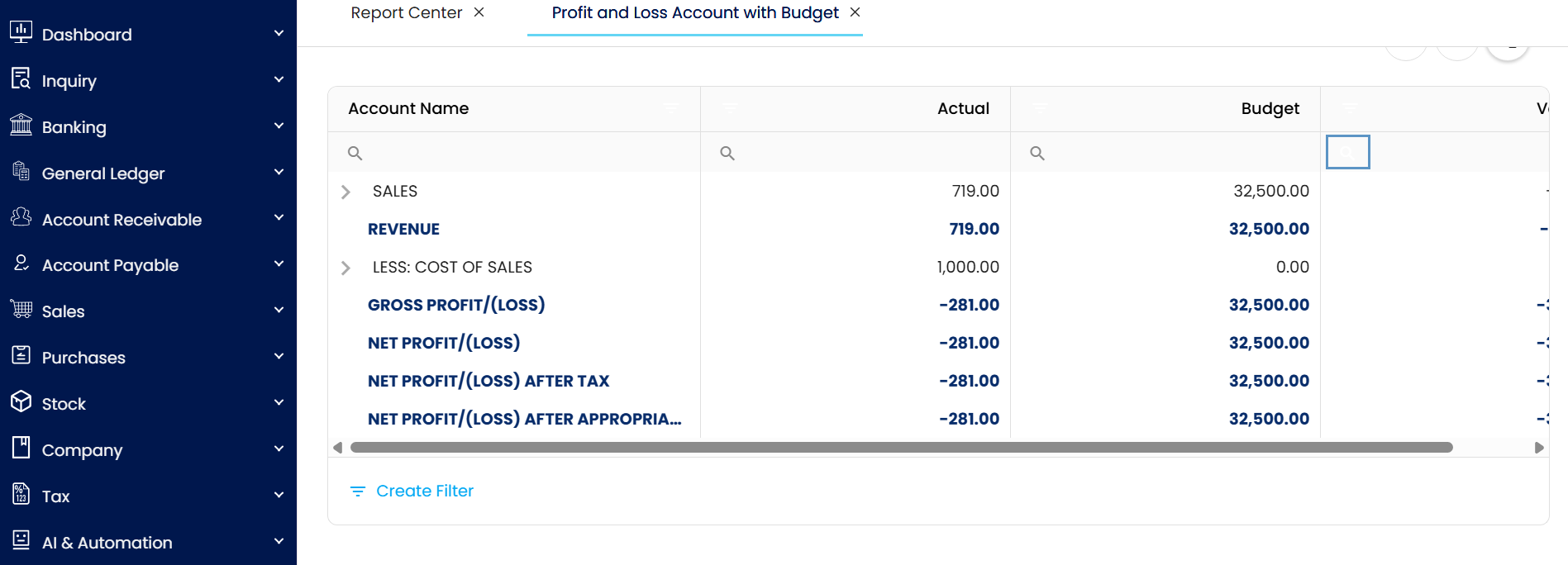Expand the LESS: COST OF SALES row
1568x565 pixels.
[346, 268]
